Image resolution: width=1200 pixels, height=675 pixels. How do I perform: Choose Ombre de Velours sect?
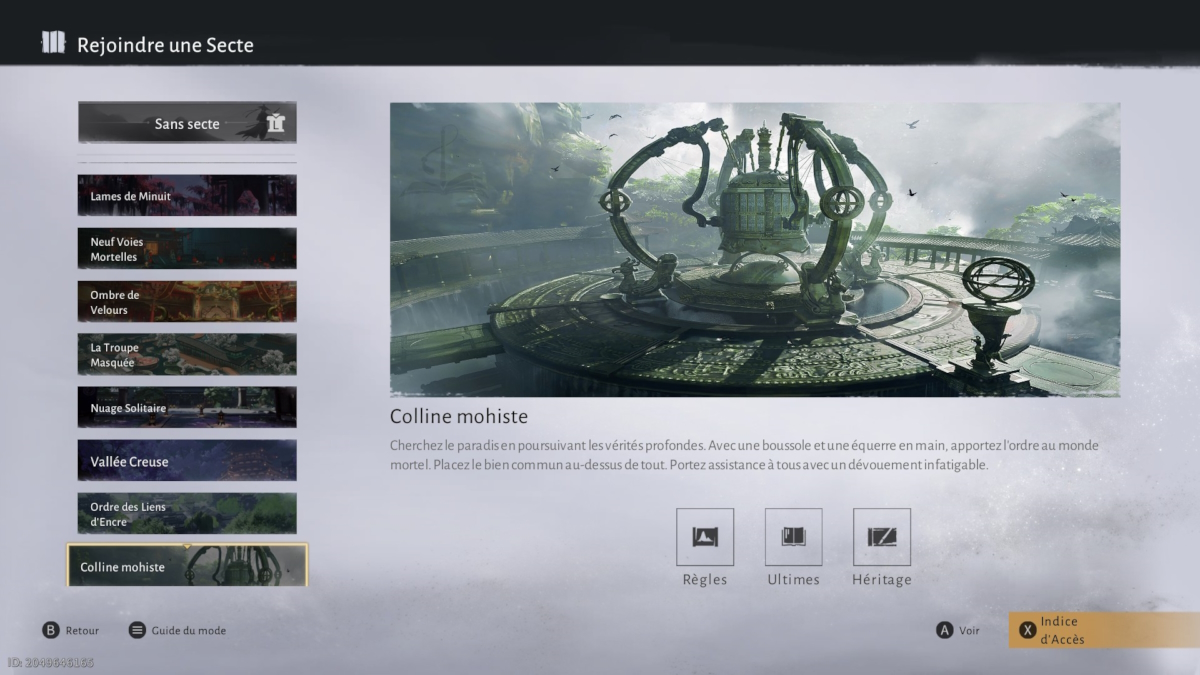(187, 302)
